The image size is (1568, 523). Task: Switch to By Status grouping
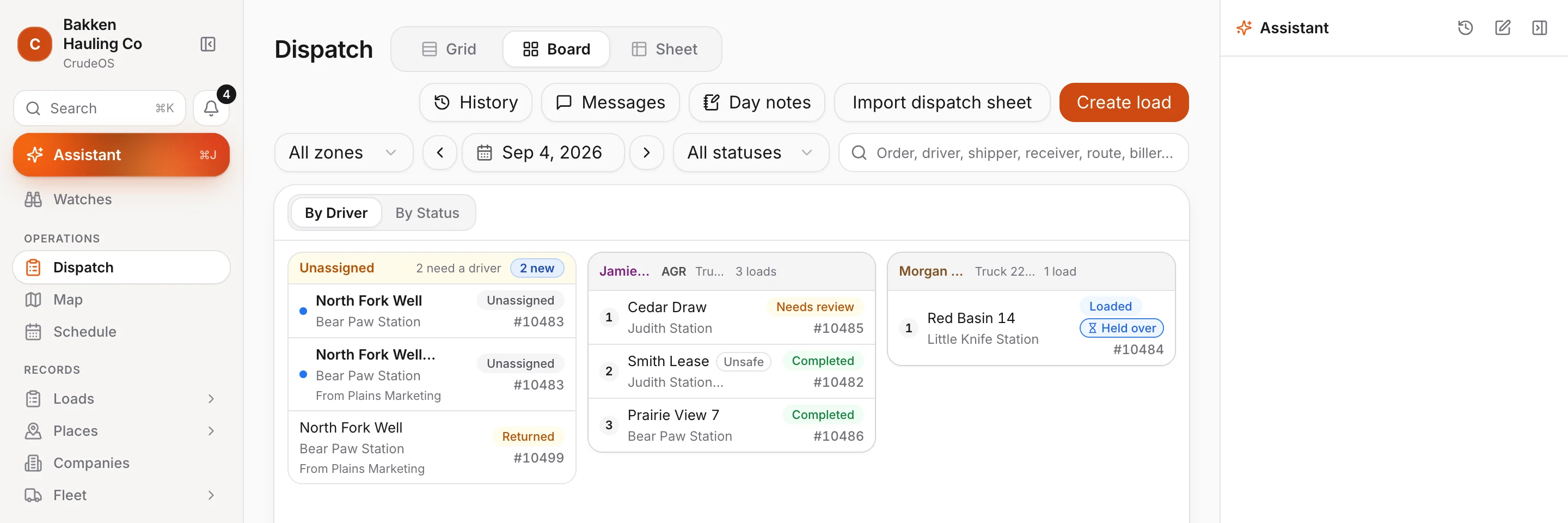tap(427, 213)
